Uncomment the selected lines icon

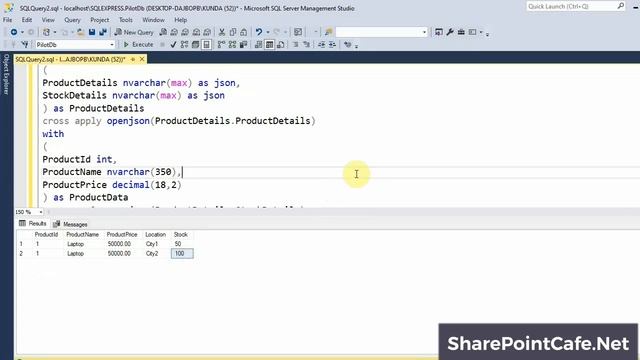click(x=306, y=44)
